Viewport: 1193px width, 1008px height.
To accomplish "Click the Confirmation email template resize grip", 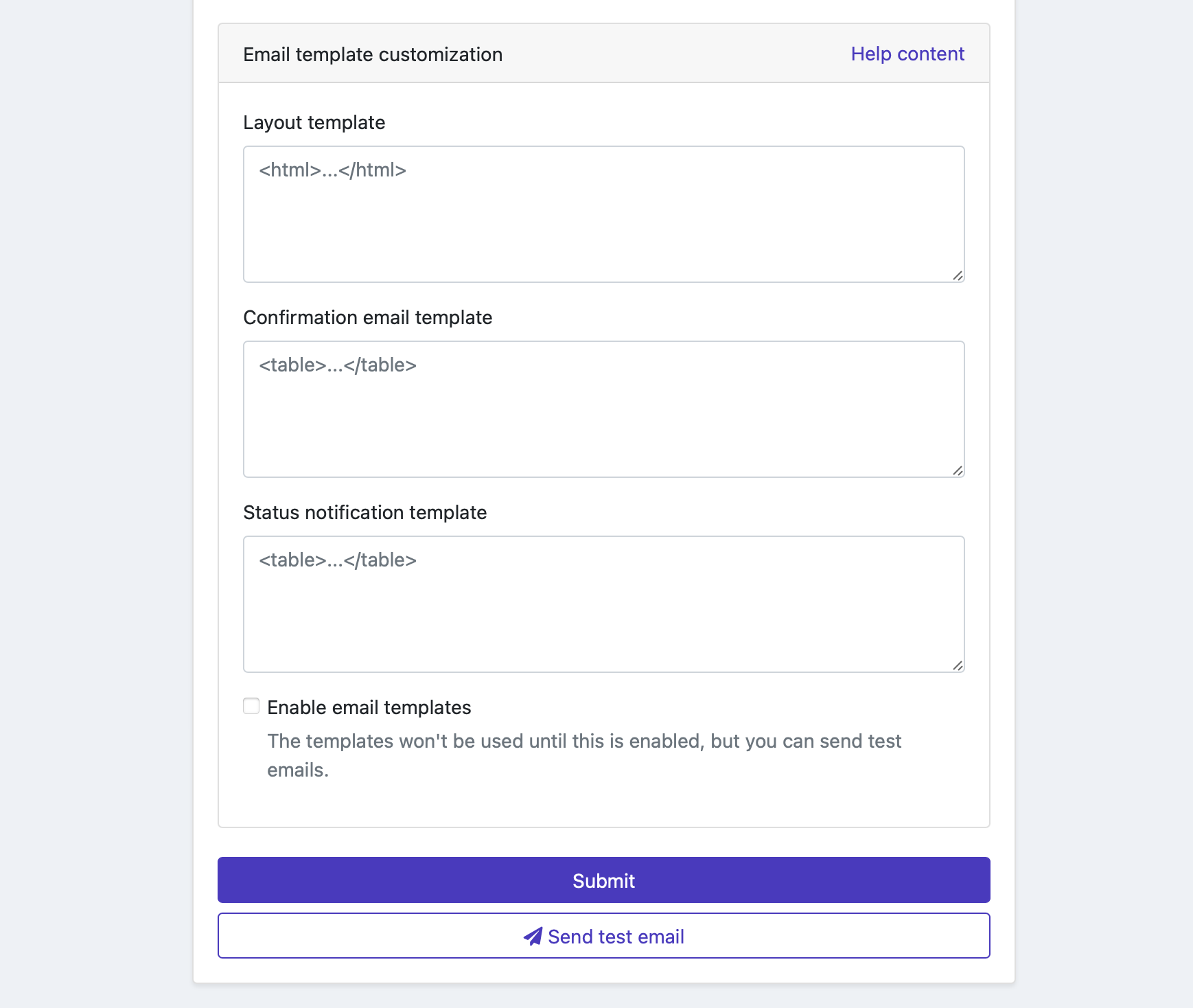I will (x=958, y=470).
